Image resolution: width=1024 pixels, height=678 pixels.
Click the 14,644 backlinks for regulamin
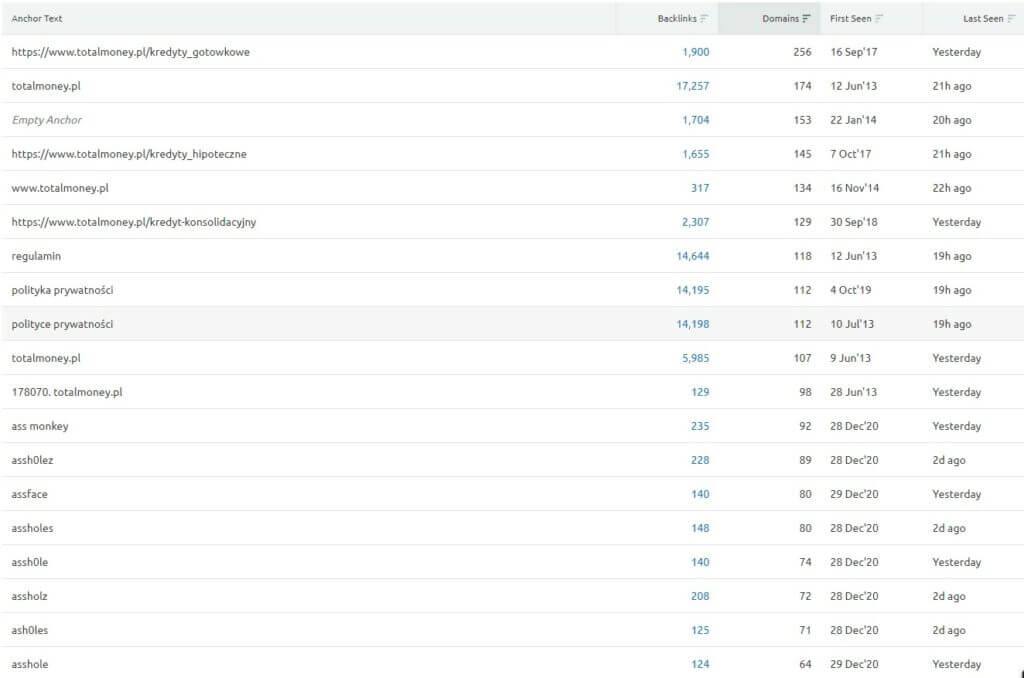pyautogui.click(x=692, y=256)
